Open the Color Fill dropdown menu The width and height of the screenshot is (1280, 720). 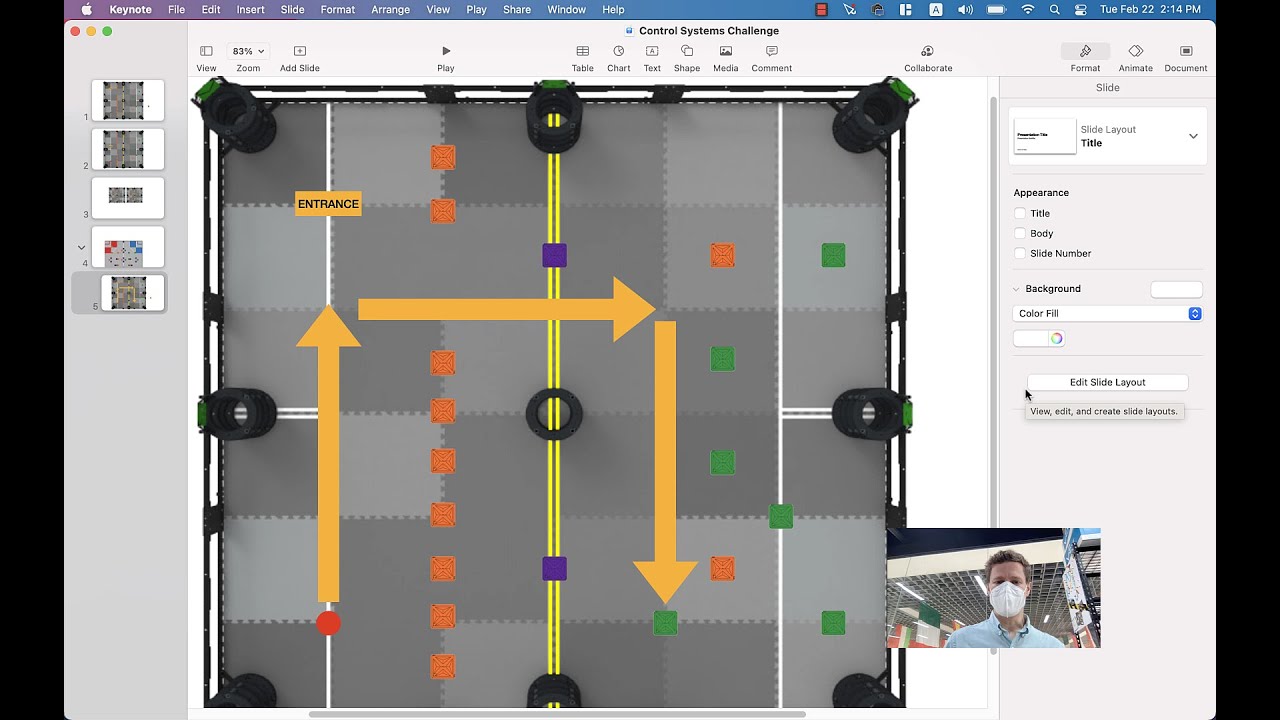[x=1107, y=313]
